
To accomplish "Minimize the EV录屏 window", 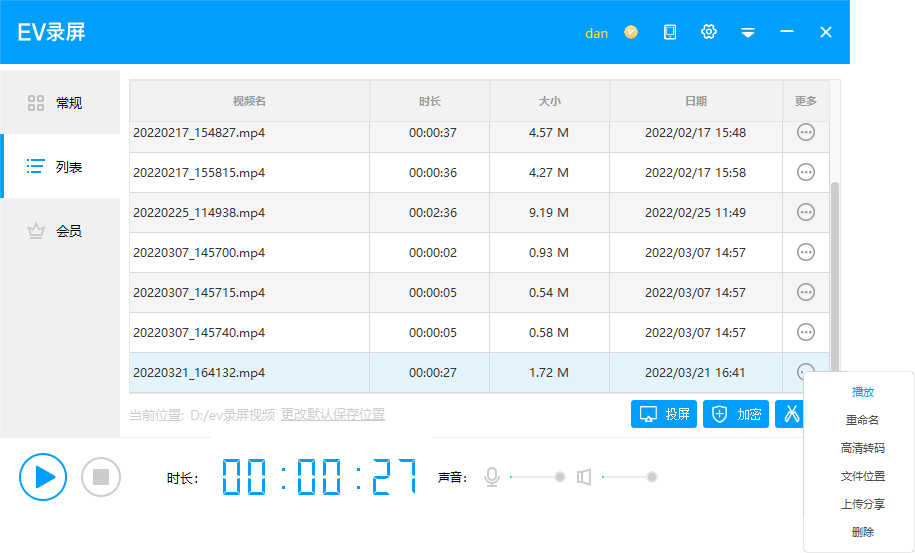I will (x=787, y=32).
